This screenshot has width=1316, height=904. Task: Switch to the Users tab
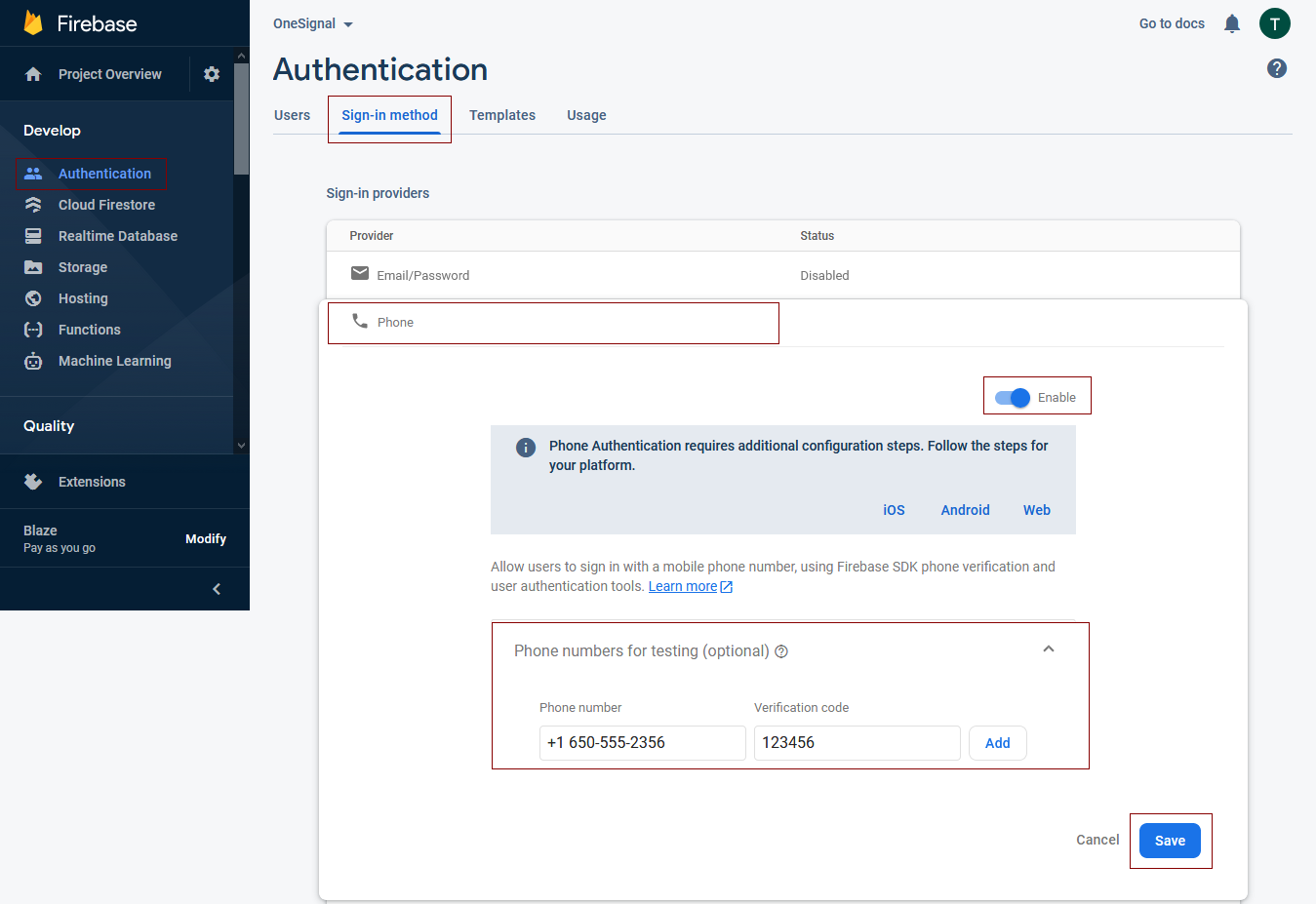pyautogui.click(x=292, y=115)
